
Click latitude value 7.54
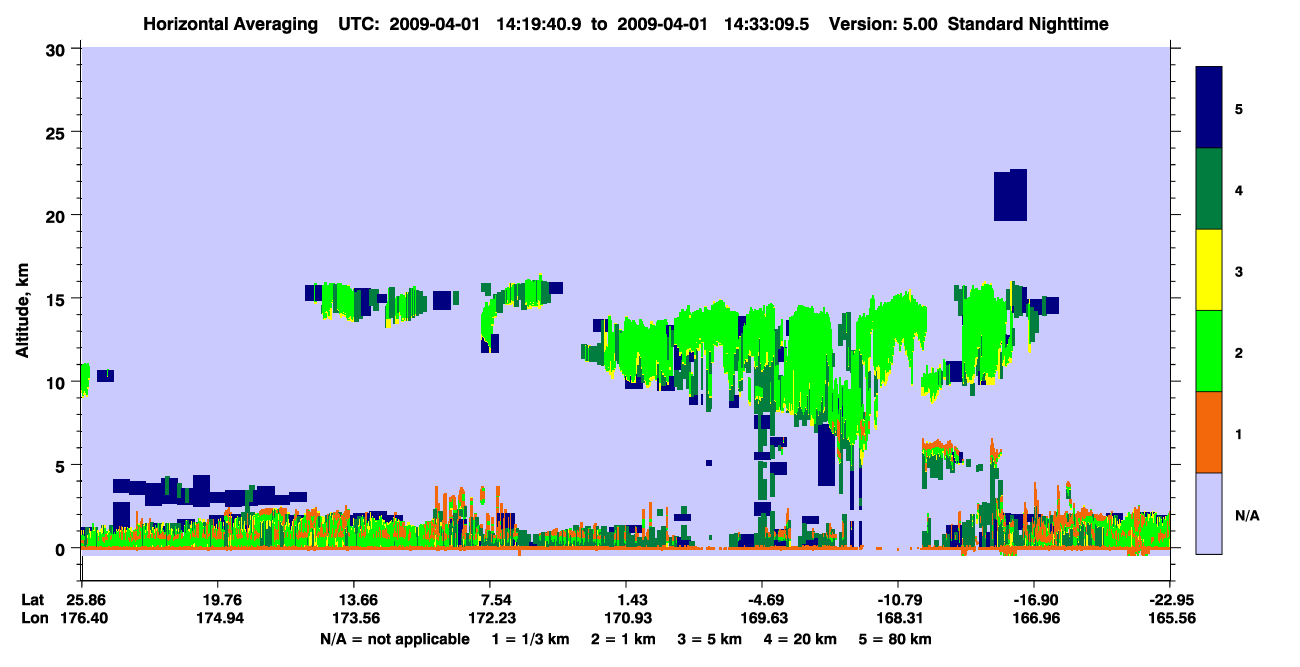coord(490,600)
